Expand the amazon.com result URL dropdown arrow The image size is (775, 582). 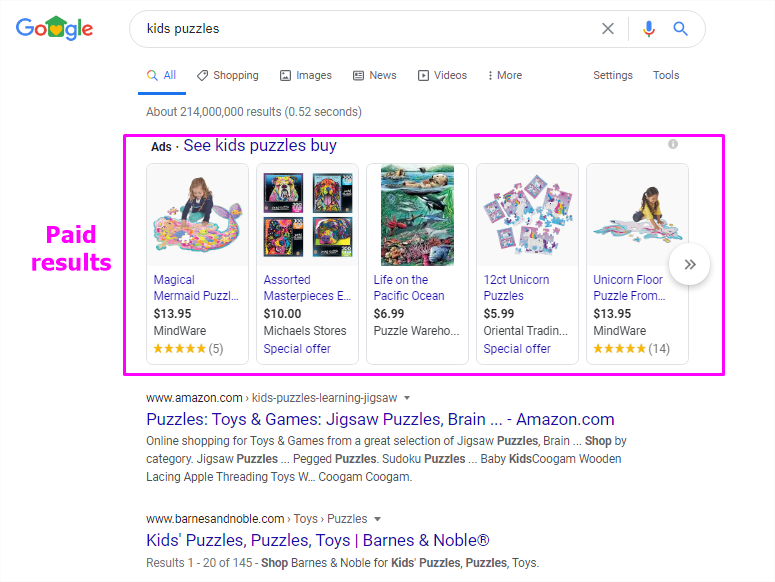point(407,397)
